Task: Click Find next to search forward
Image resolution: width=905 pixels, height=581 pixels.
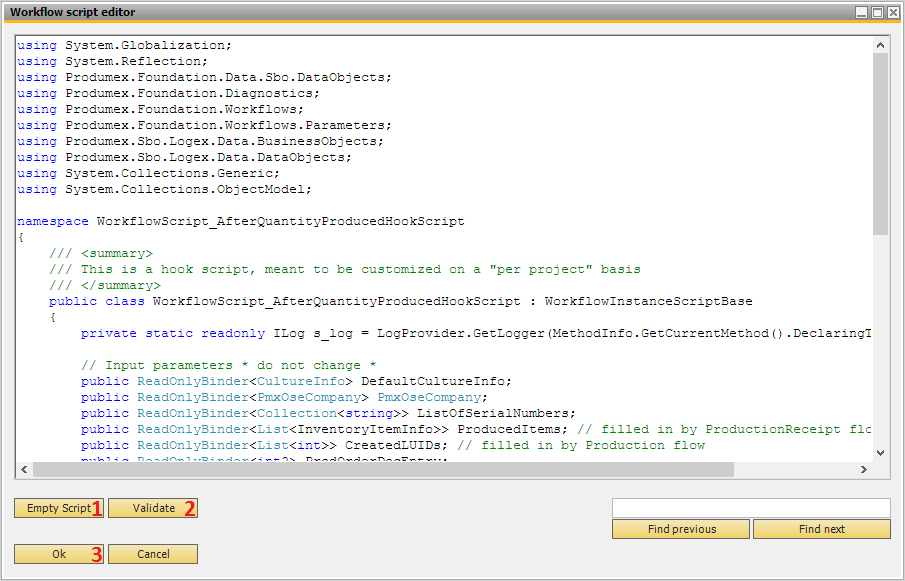Action: [x=821, y=529]
